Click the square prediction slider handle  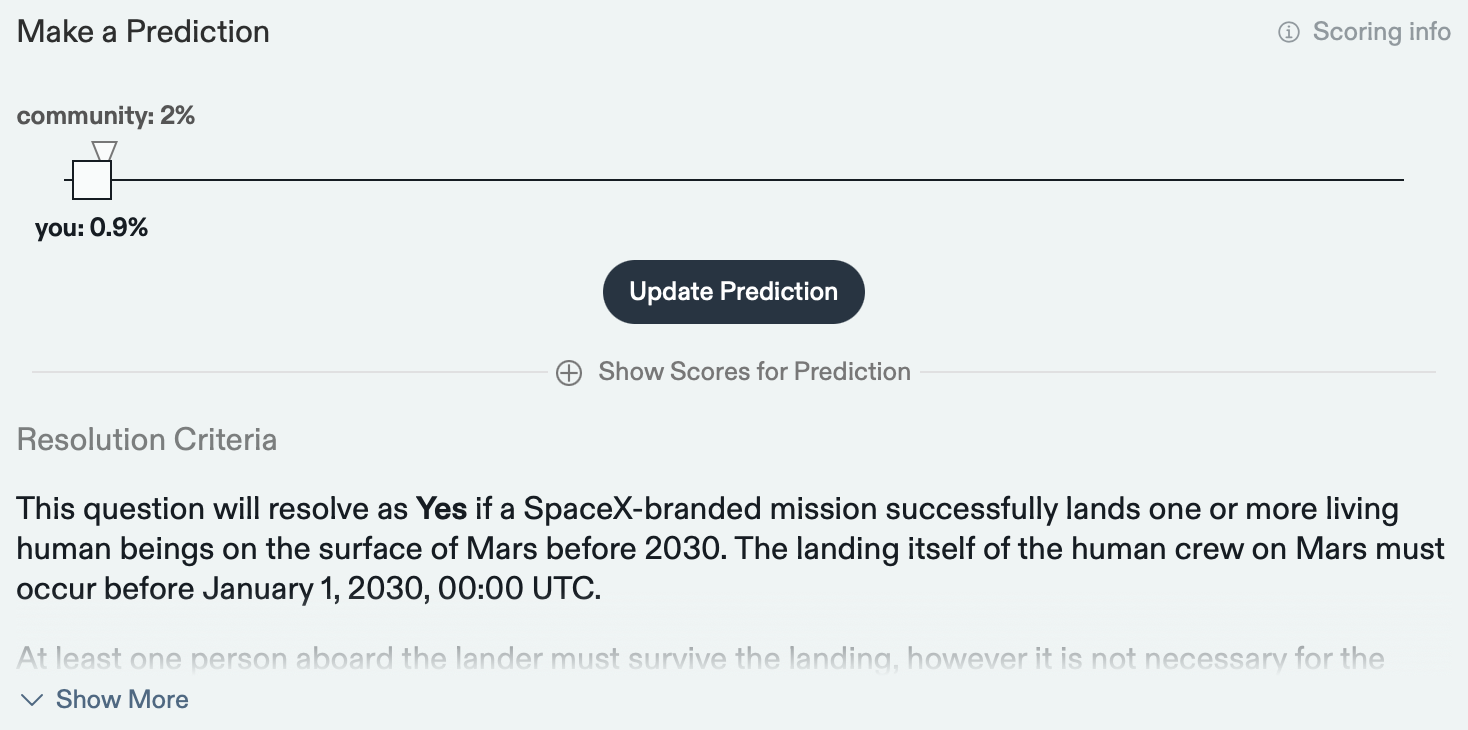[x=92, y=180]
